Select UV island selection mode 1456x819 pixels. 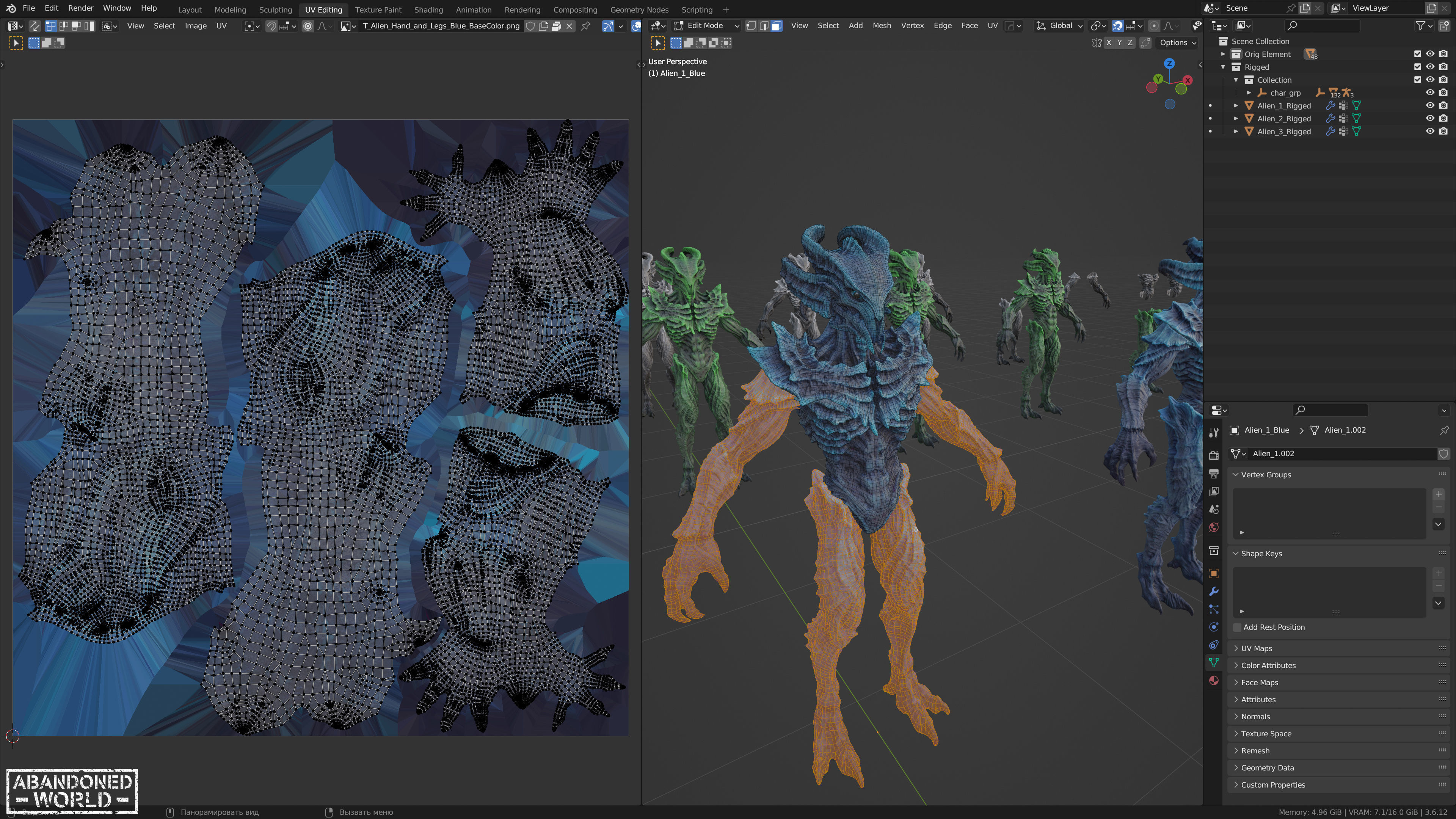click(89, 26)
